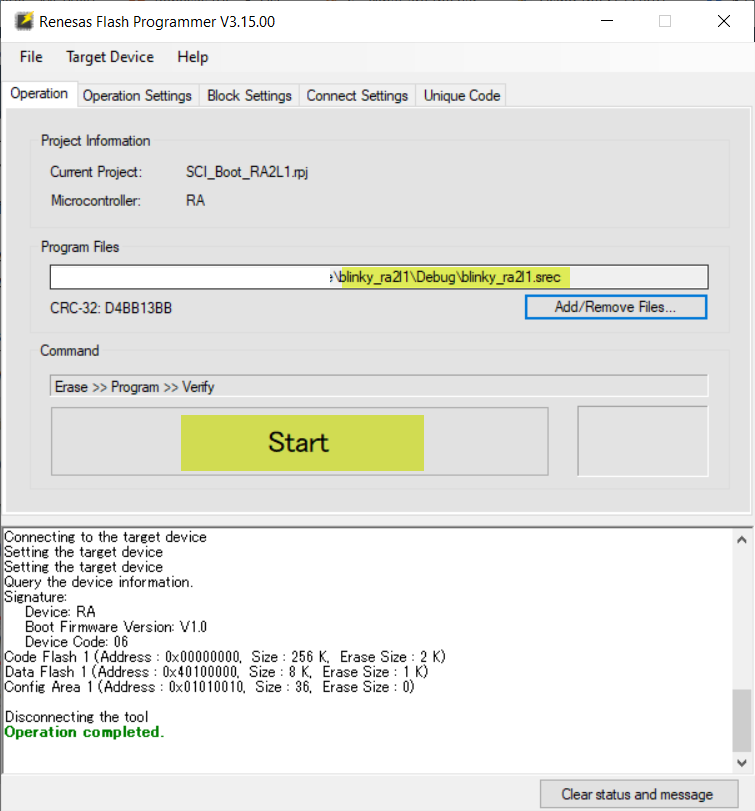Viewport: 755px width, 811px height.
Task: Open the File menu
Action: coord(31,57)
